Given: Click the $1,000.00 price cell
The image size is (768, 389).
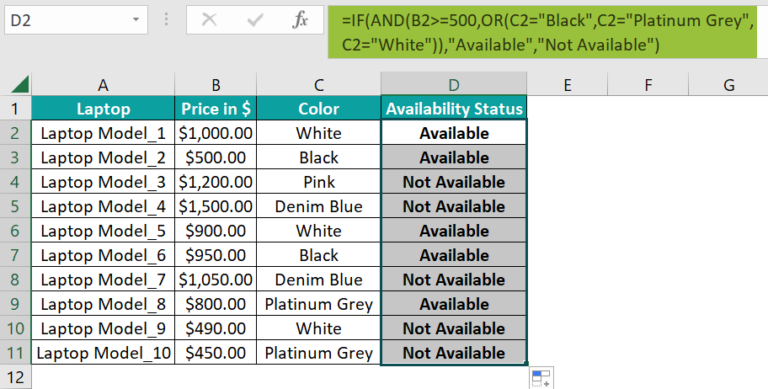Looking at the screenshot, I should pos(216,133).
